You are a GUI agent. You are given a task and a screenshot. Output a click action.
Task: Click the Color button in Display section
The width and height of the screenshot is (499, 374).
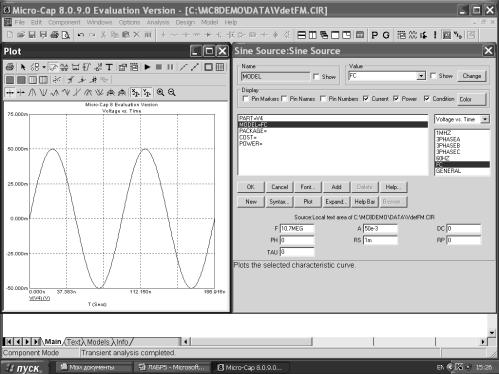(471, 99)
